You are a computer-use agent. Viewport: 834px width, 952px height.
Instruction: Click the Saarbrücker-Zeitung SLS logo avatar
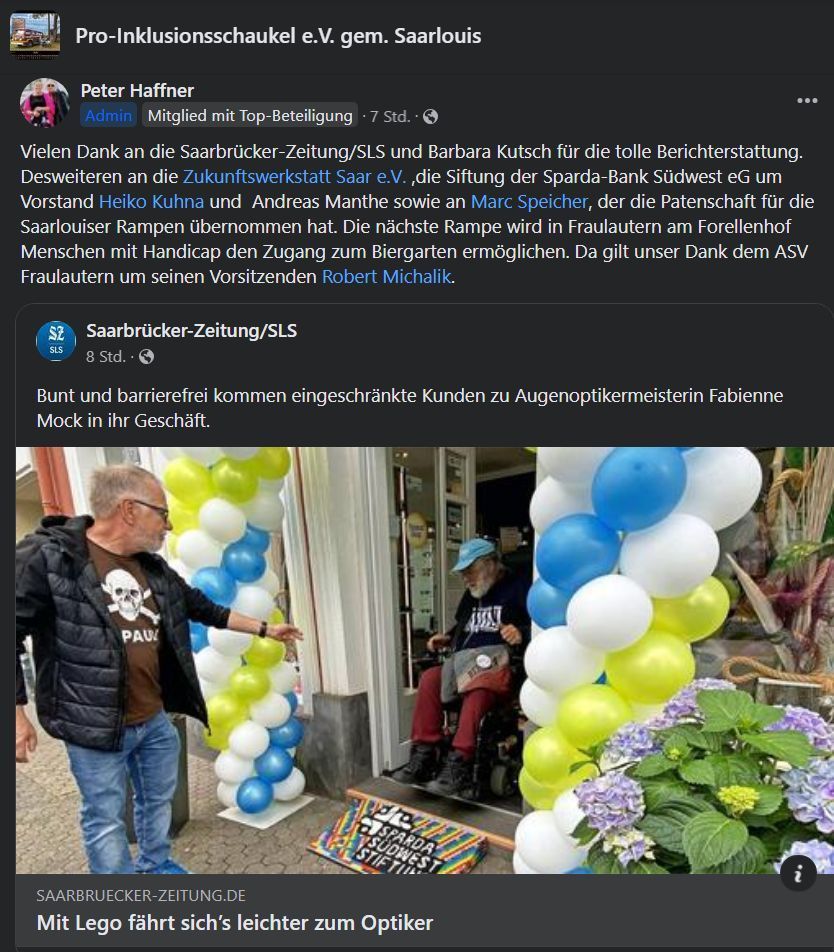[x=56, y=341]
